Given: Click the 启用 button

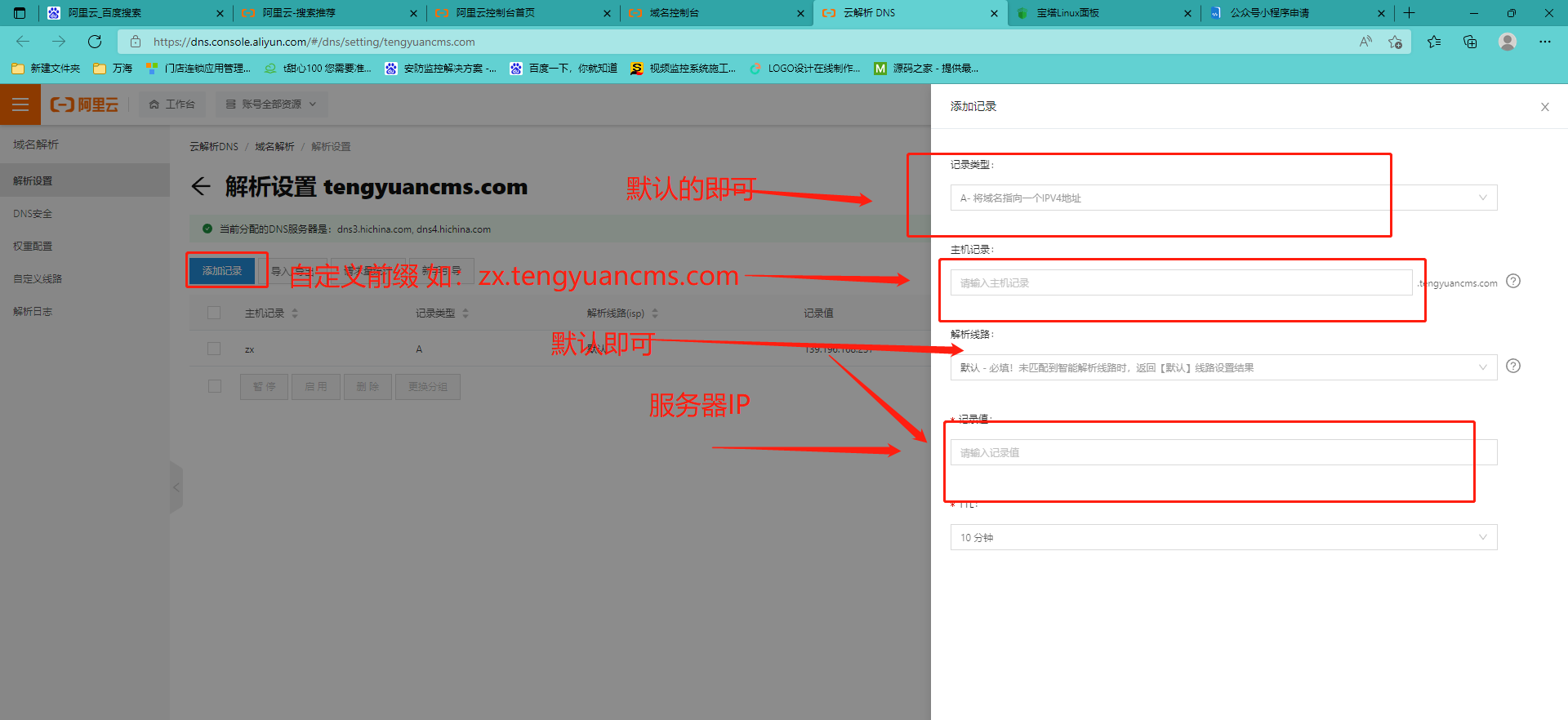Looking at the screenshot, I should coord(316,387).
